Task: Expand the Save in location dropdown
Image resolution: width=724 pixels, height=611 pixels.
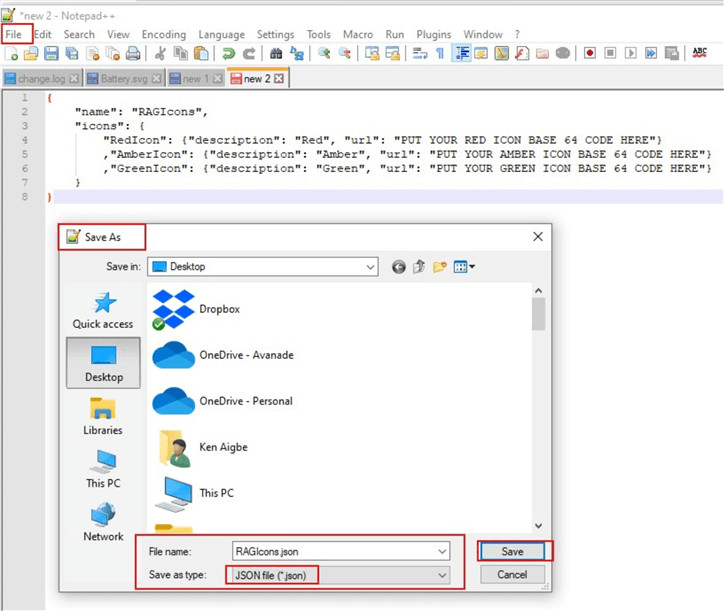Action: pyautogui.click(x=370, y=267)
